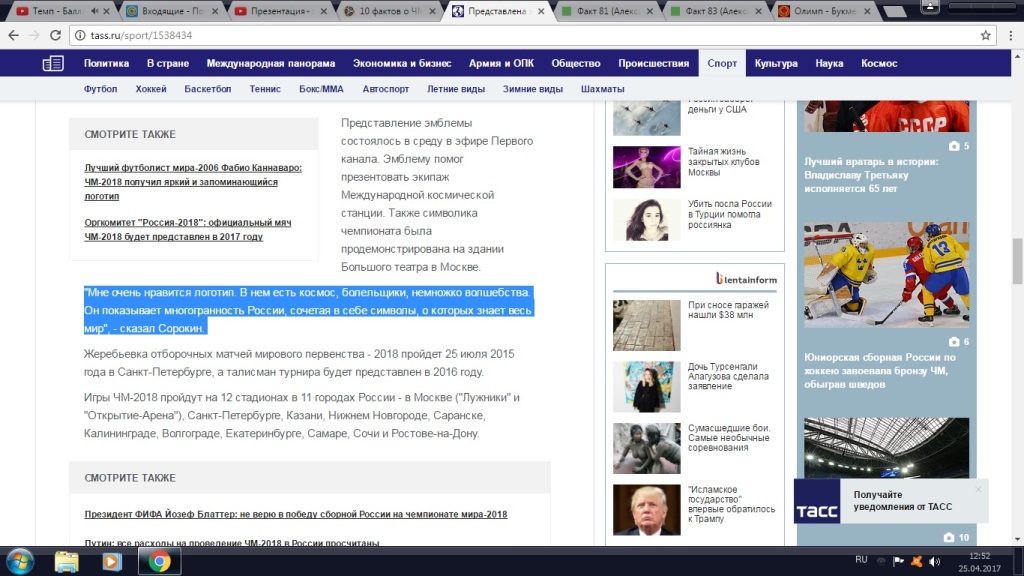Mute audio icon on first tab
This screenshot has width=1024, height=576.
click(95, 11)
